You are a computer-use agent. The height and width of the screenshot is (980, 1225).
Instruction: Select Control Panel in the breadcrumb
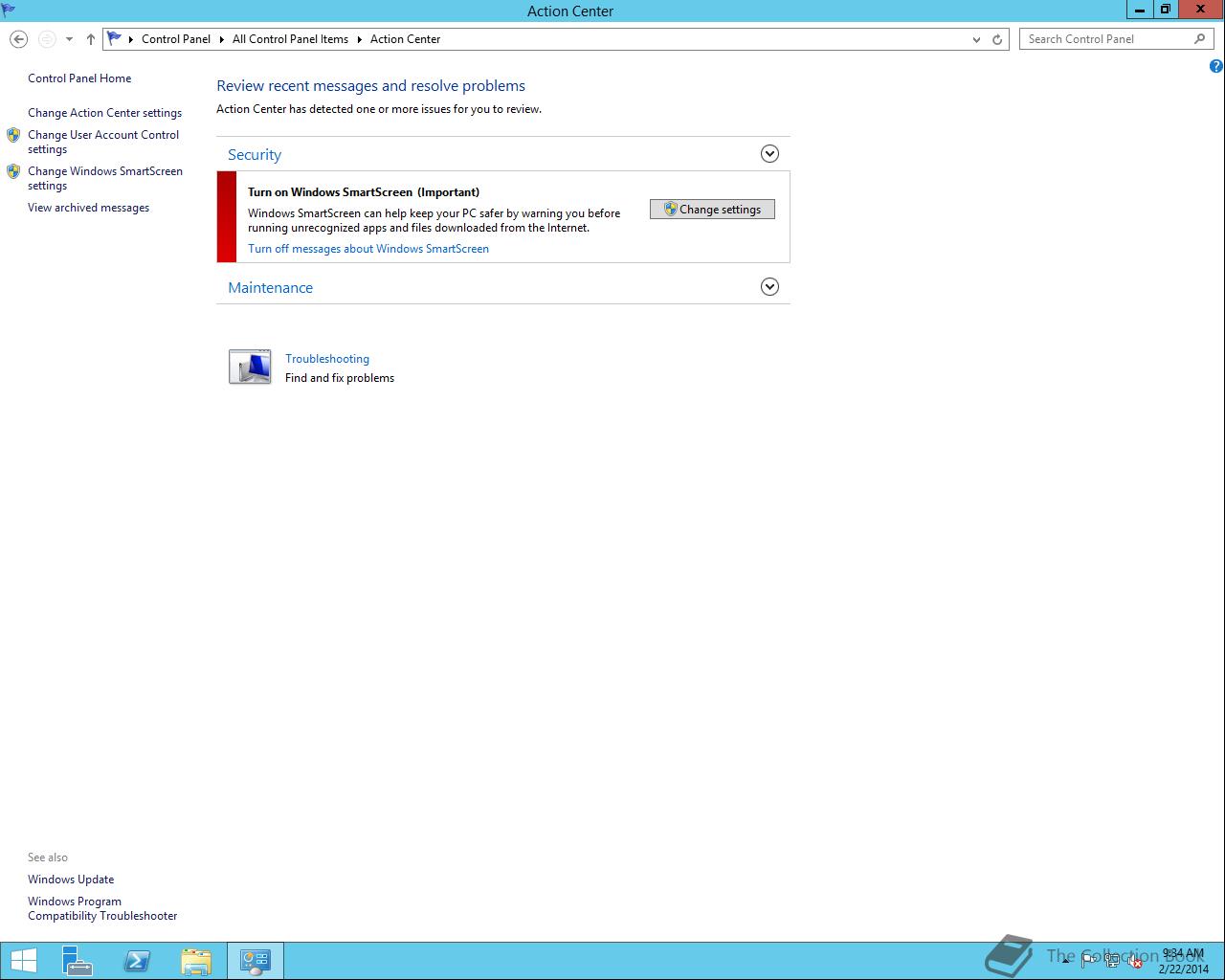pyautogui.click(x=176, y=39)
